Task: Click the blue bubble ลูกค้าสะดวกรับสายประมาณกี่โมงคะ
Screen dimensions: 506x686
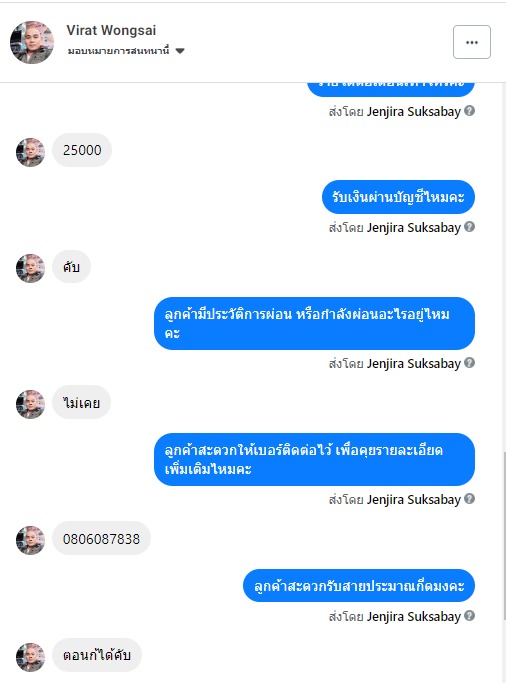Action: (359, 585)
